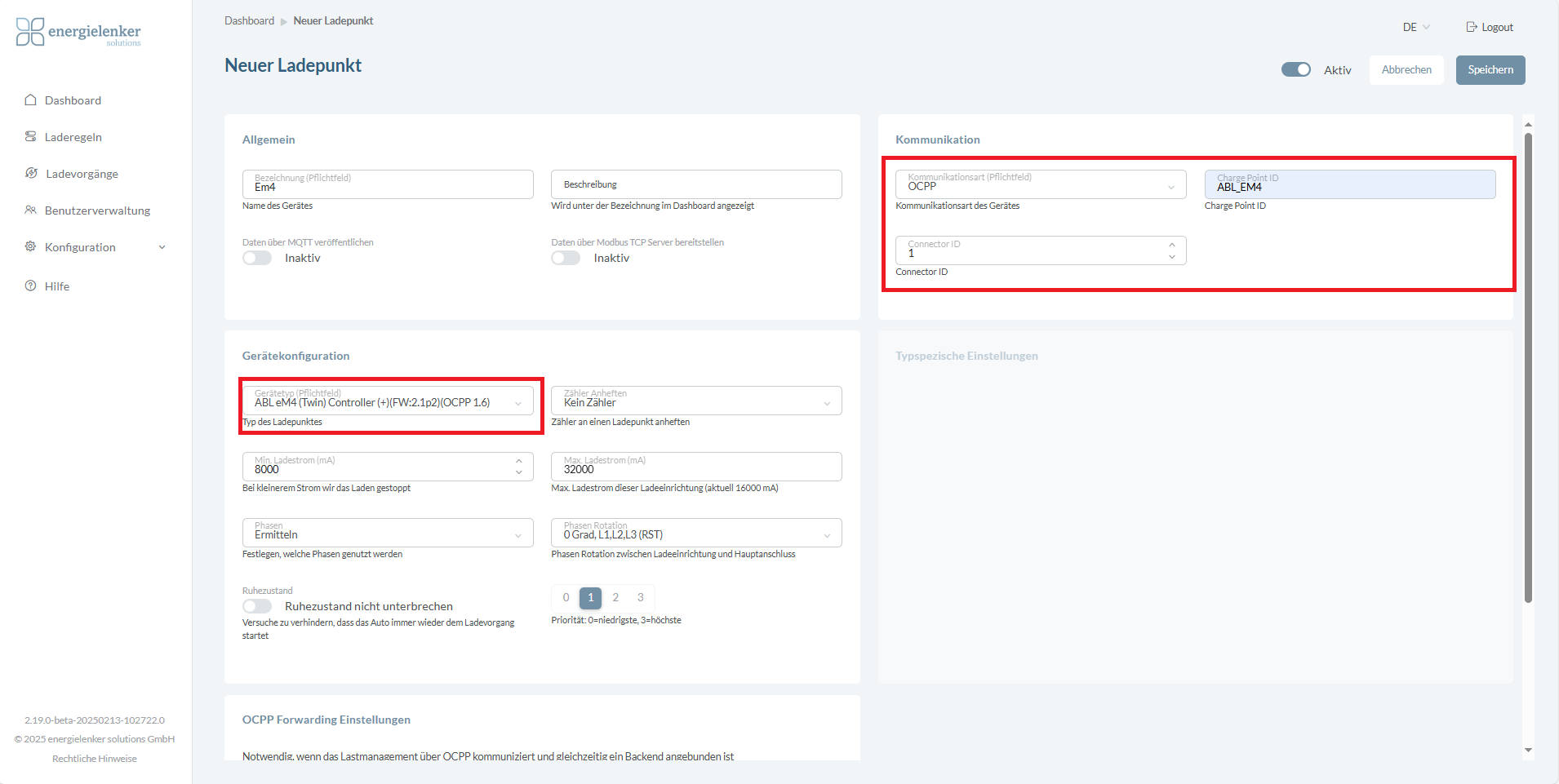Select priority 3 in priority selector

tap(641, 598)
